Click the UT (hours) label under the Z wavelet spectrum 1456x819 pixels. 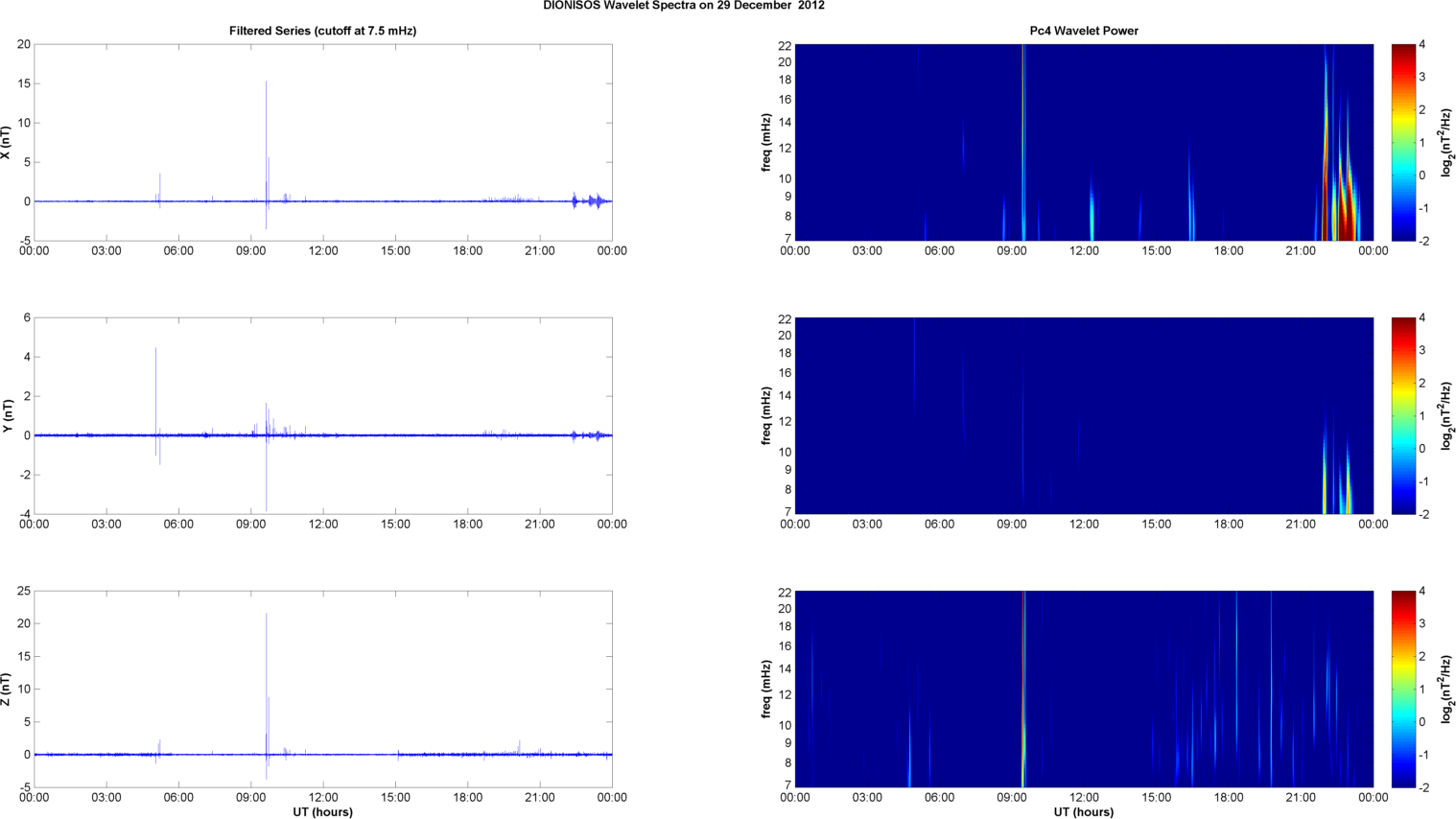1084,812
